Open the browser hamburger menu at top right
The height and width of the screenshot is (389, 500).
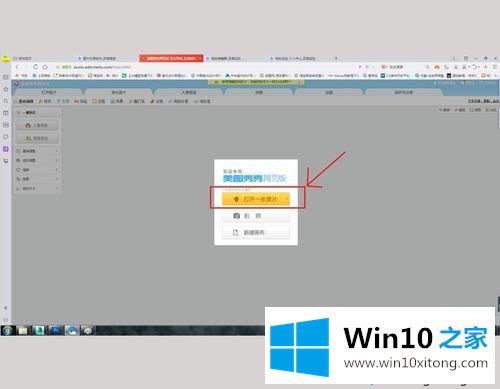point(495,67)
